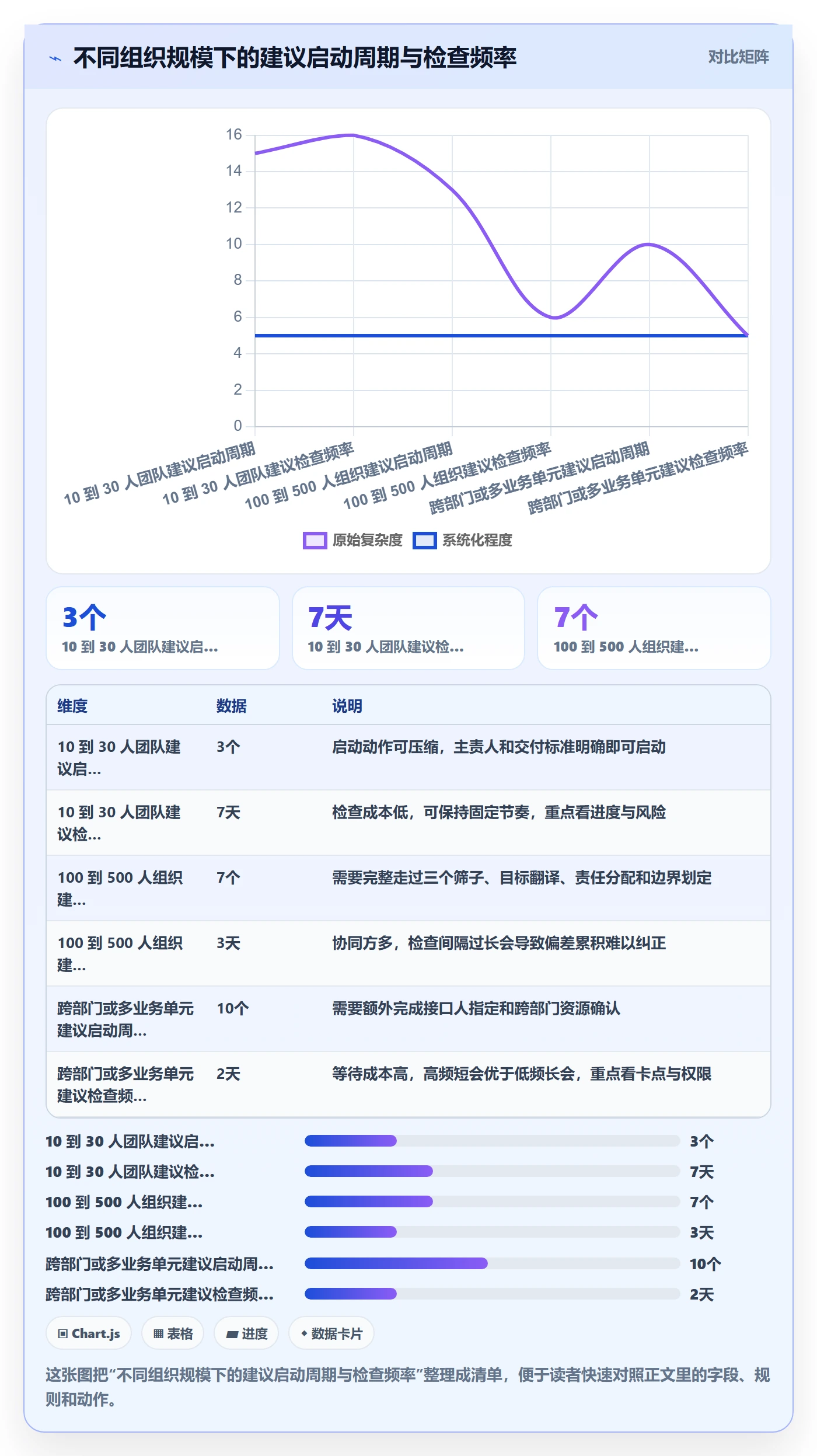Click the summary sentence starting with 这张图把
Image resolution: width=817 pixels, height=1456 pixels.
pos(408,1387)
